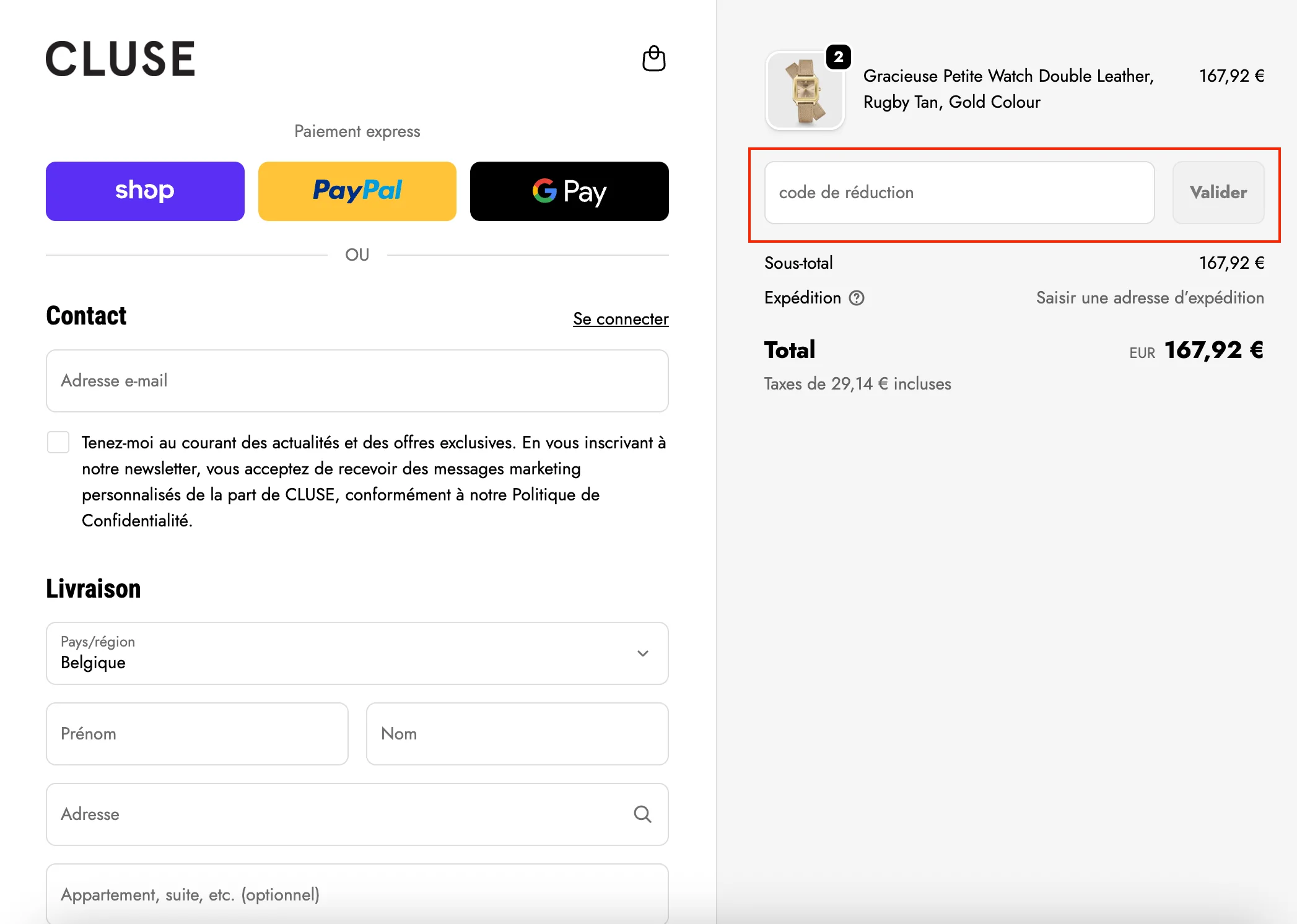The width and height of the screenshot is (1297, 924).
Task: Click the country chevron arrow
Action: click(x=642, y=653)
